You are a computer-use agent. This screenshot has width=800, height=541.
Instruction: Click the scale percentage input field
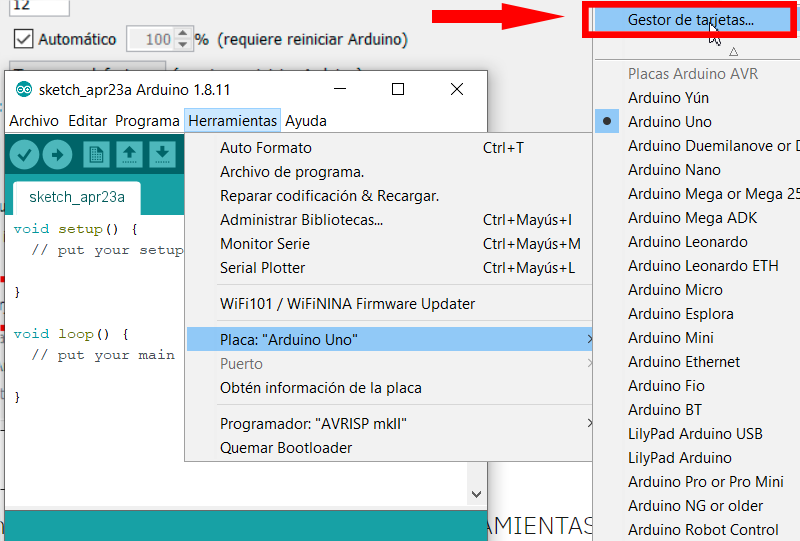150,40
